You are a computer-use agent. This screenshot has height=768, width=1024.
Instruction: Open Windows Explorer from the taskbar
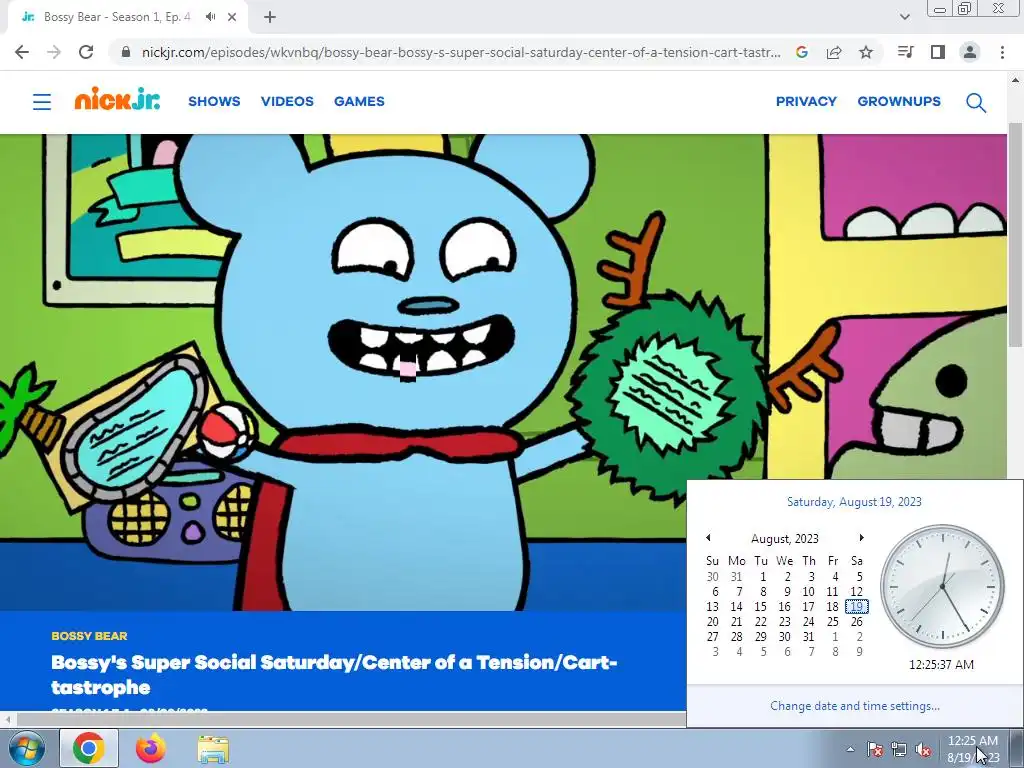(213, 749)
